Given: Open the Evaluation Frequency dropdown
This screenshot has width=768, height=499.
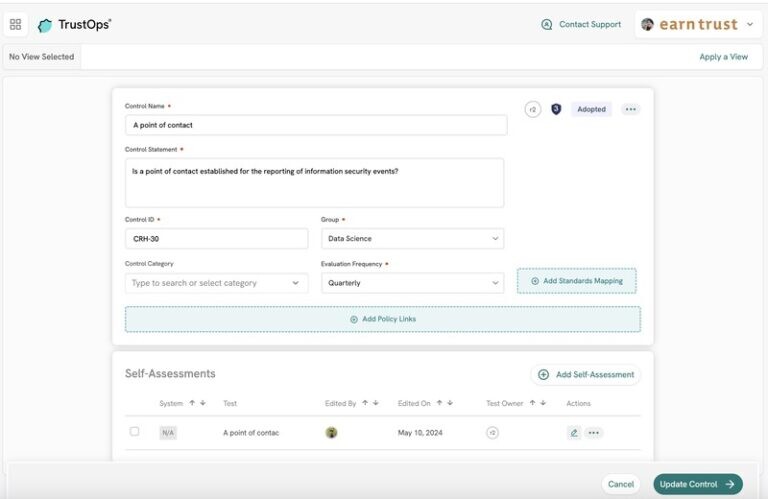Looking at the screenshot, I should coord(411,283).
